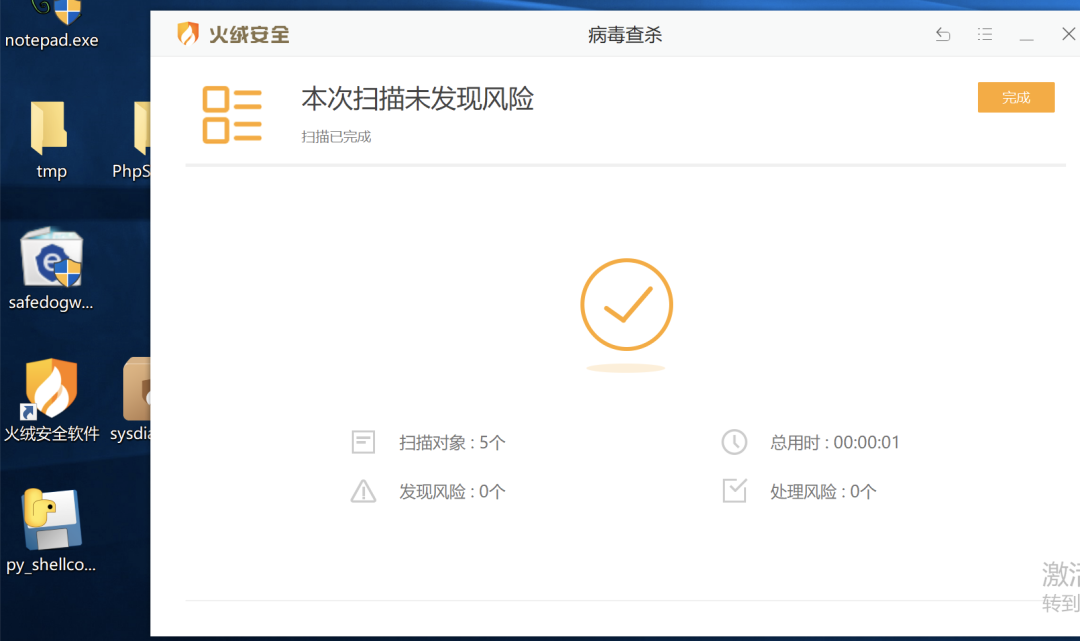The width and height of the screenshot is (1080, 641).
Task: Select 火绒安全软件 desktop shortcut
Action: [x=51, y=401]
